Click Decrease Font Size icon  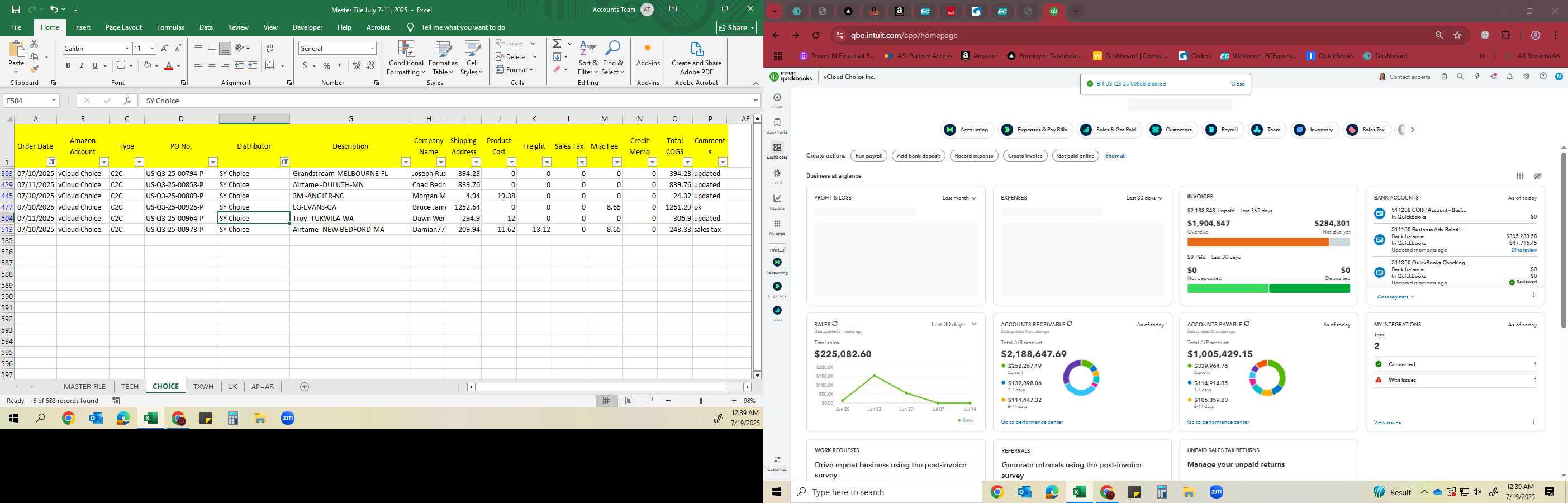click(x=178, y=48)
